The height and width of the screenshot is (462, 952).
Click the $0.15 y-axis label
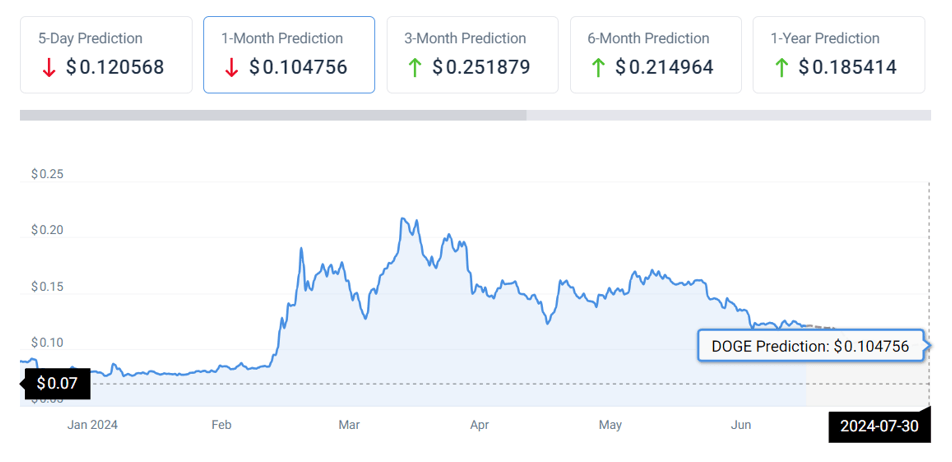[47, 287]
